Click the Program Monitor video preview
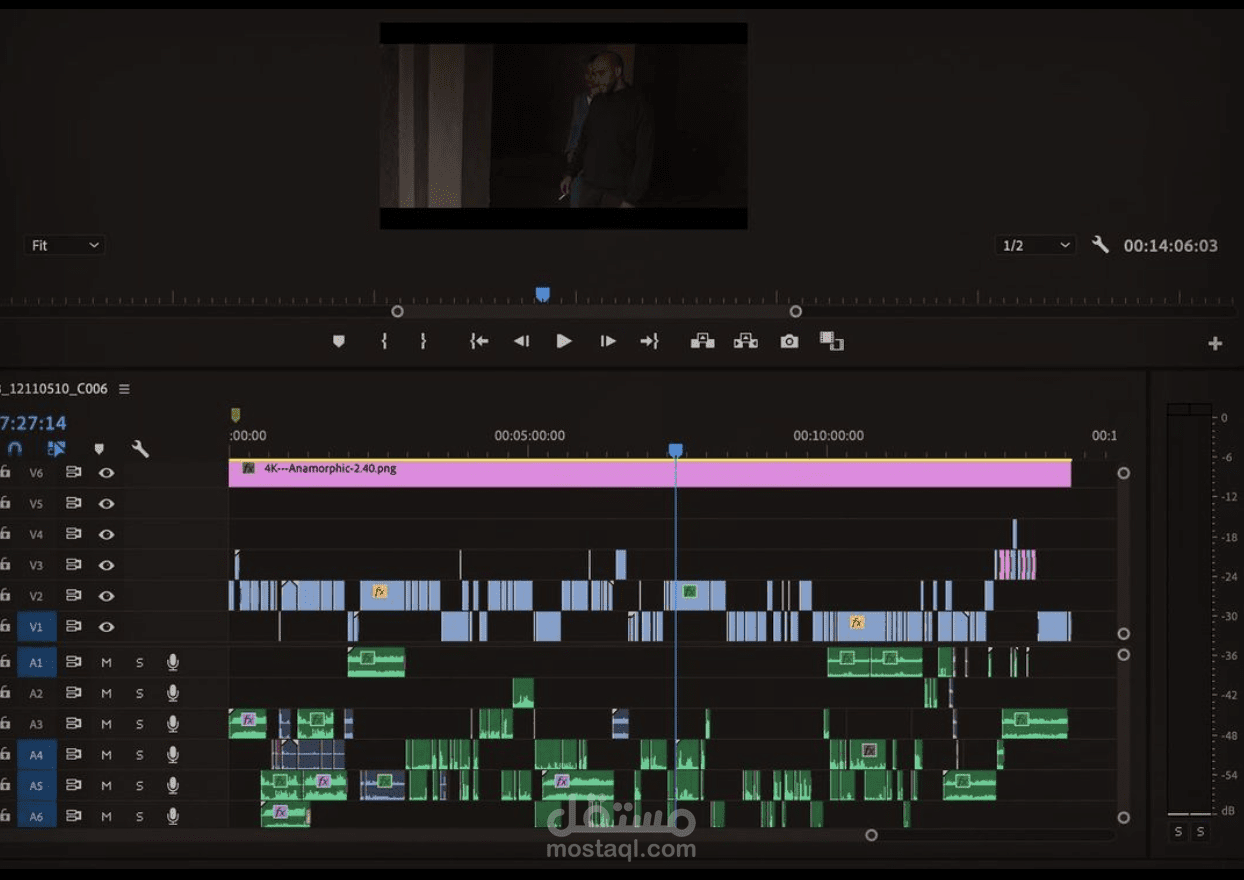The height and width of the screenshot is (880, 1244). 563,125
